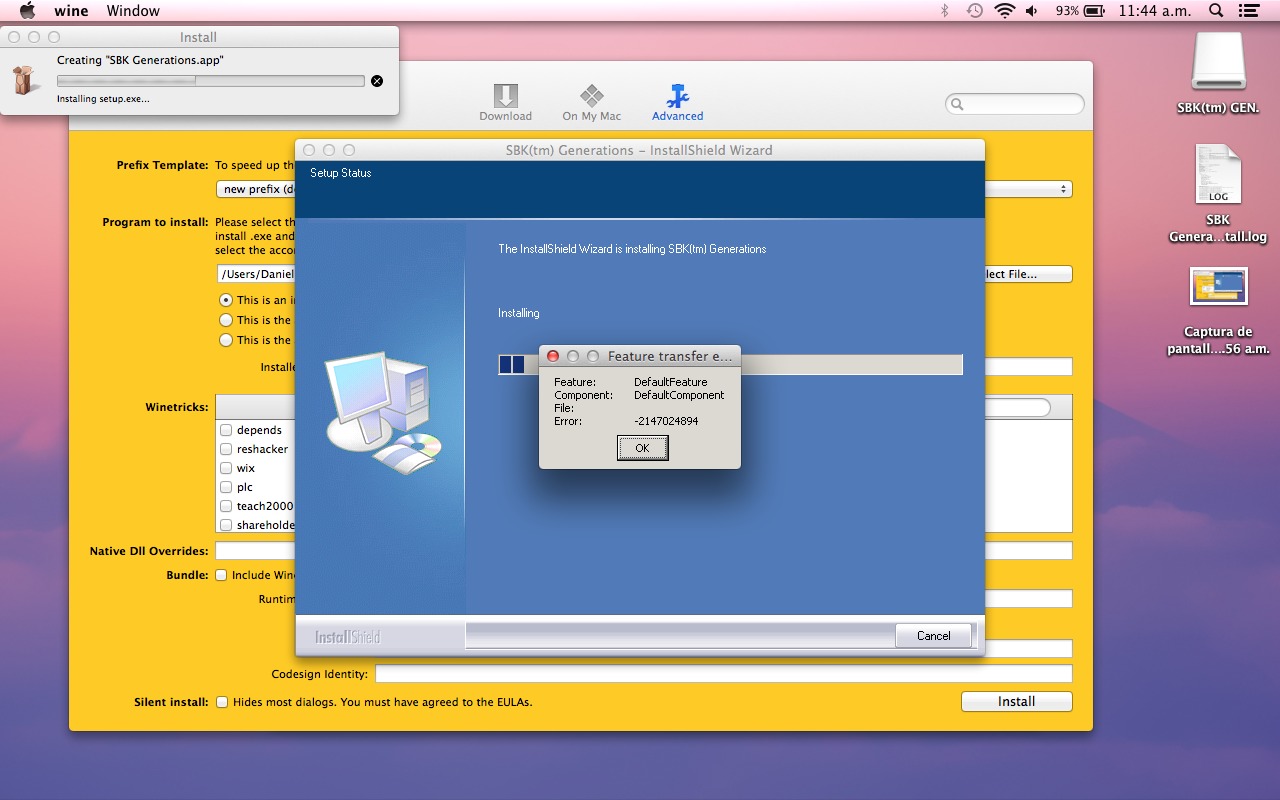Click the /Users/Daniel program path field

coord(256,274)
